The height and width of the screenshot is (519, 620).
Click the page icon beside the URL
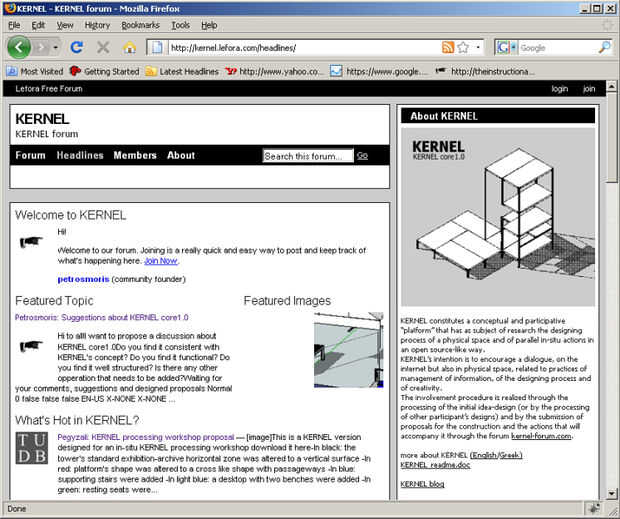click(x=157, y=48)
